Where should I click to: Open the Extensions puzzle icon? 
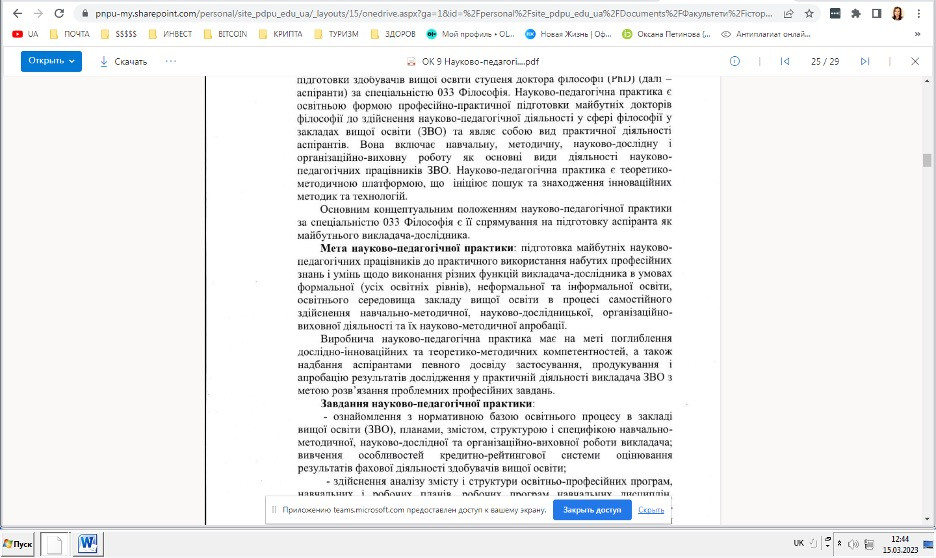pos(856,13)
